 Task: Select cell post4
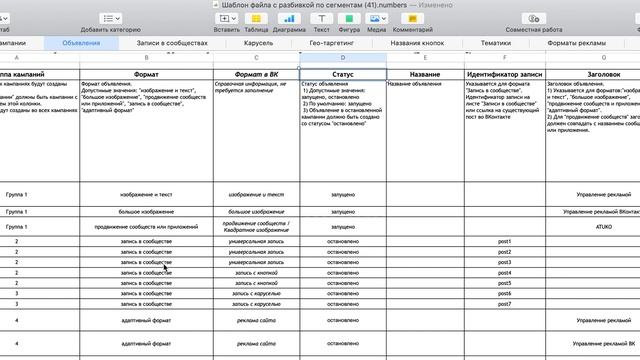click(x=504, y=273)
